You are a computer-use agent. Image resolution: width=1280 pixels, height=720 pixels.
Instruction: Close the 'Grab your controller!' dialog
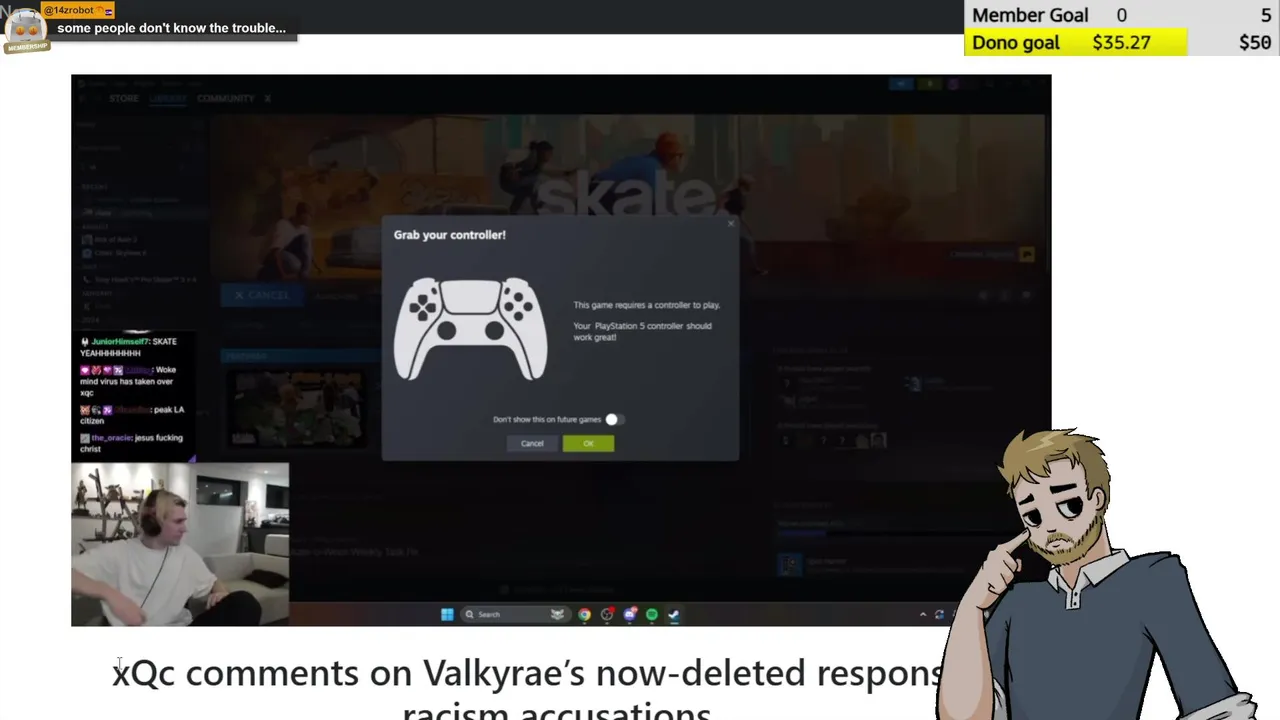[x=730, y=224]
